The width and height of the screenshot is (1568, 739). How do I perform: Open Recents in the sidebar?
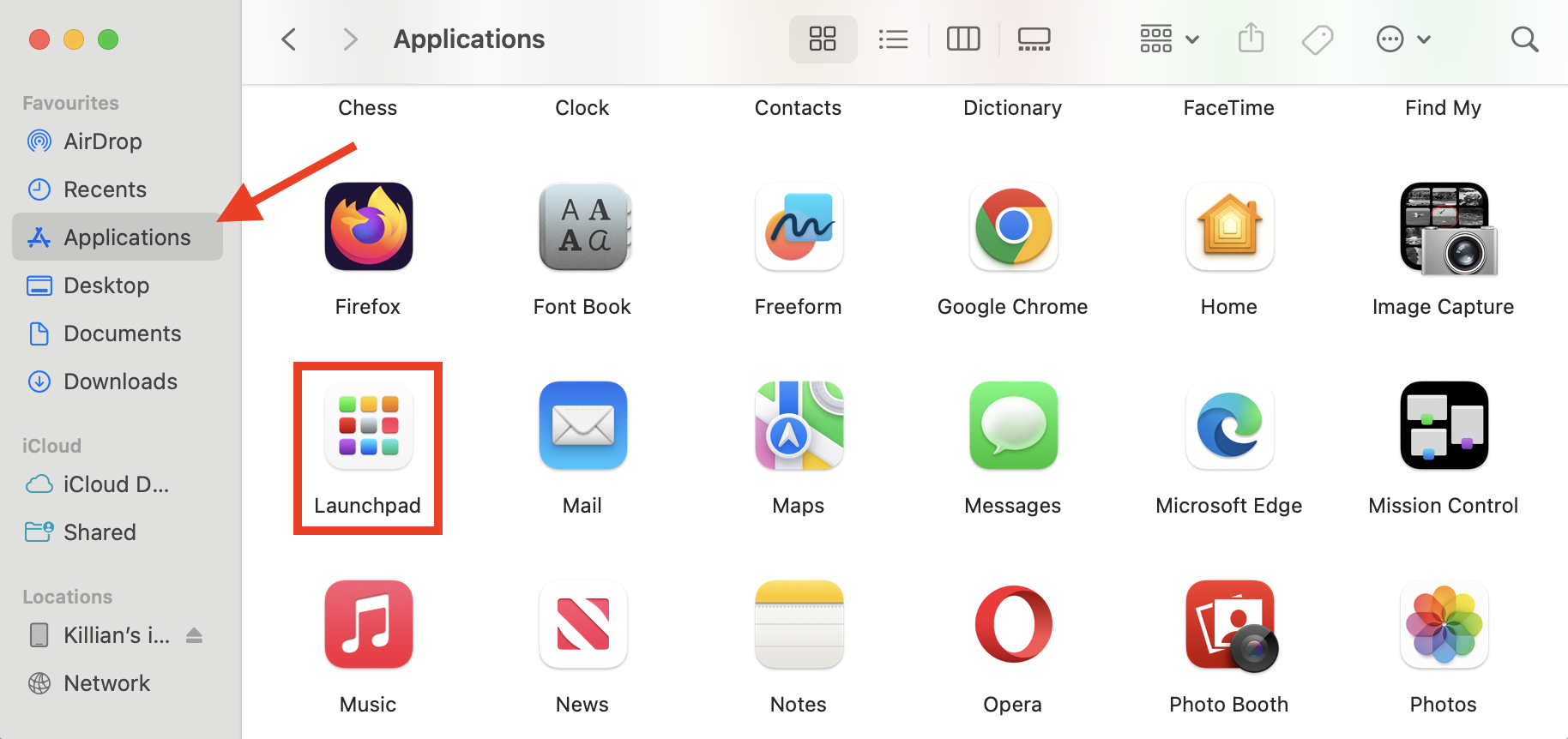(118, 189)
